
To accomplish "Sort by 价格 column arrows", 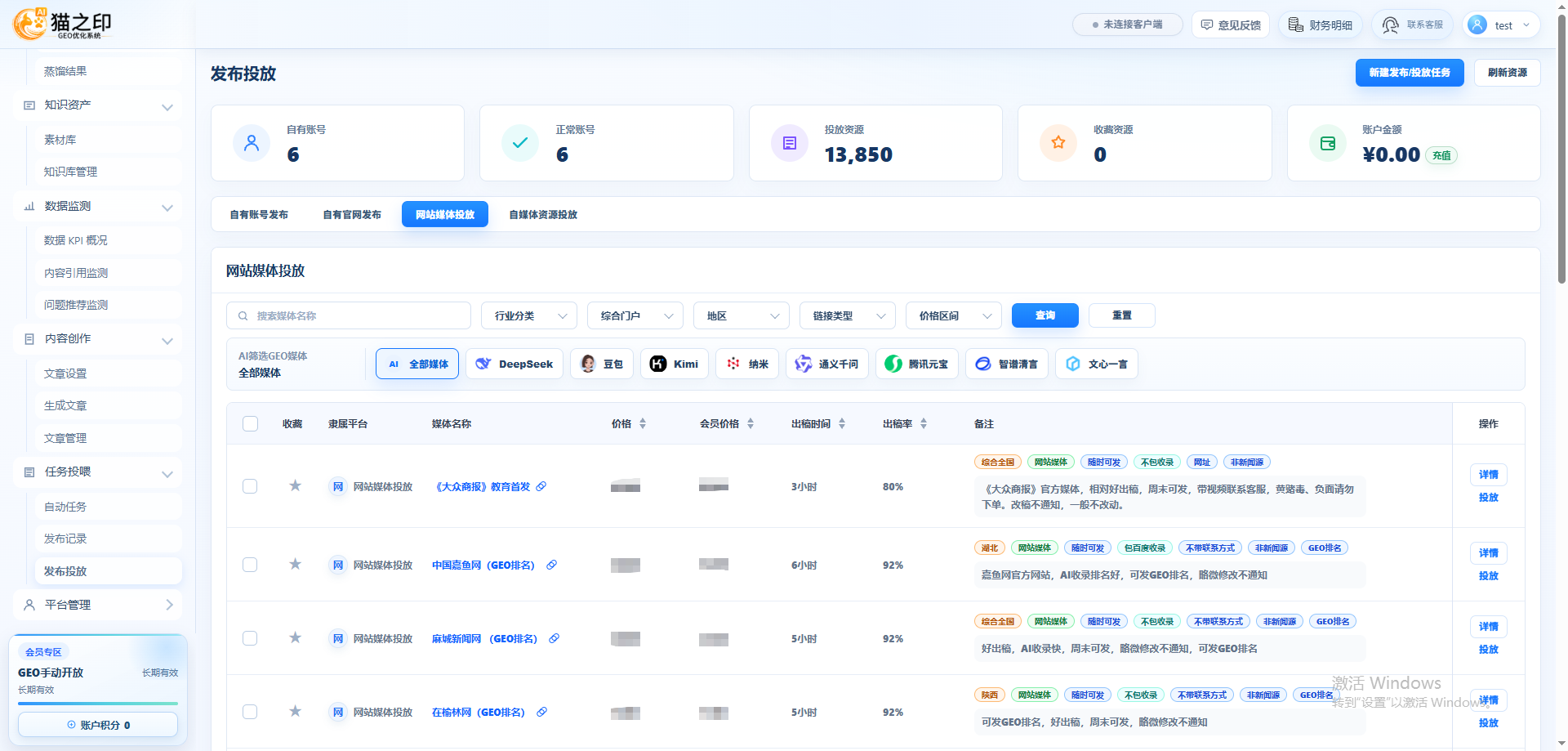I will coord(643,423).
